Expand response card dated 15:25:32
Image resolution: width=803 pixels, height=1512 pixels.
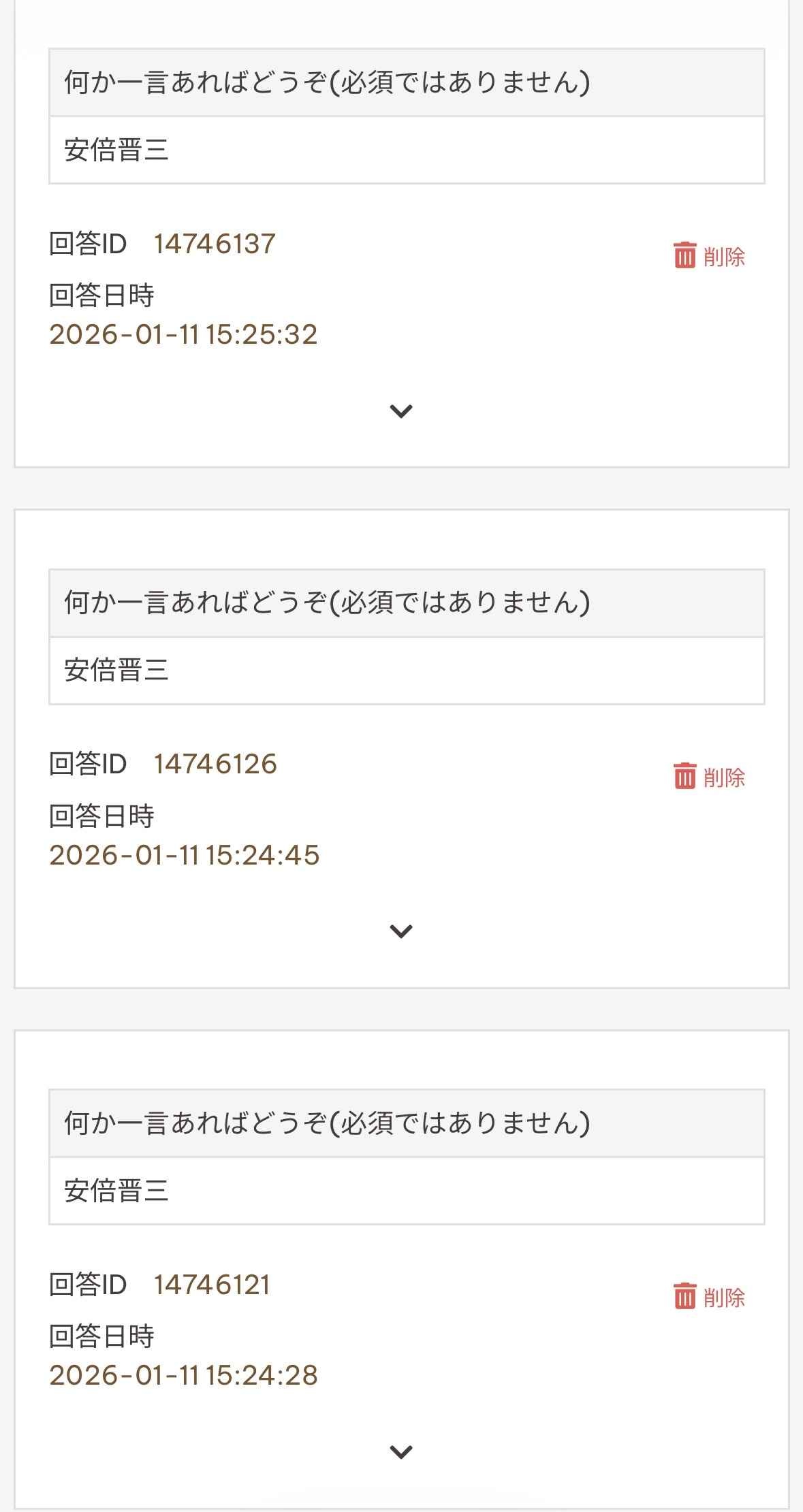(400, 411)
